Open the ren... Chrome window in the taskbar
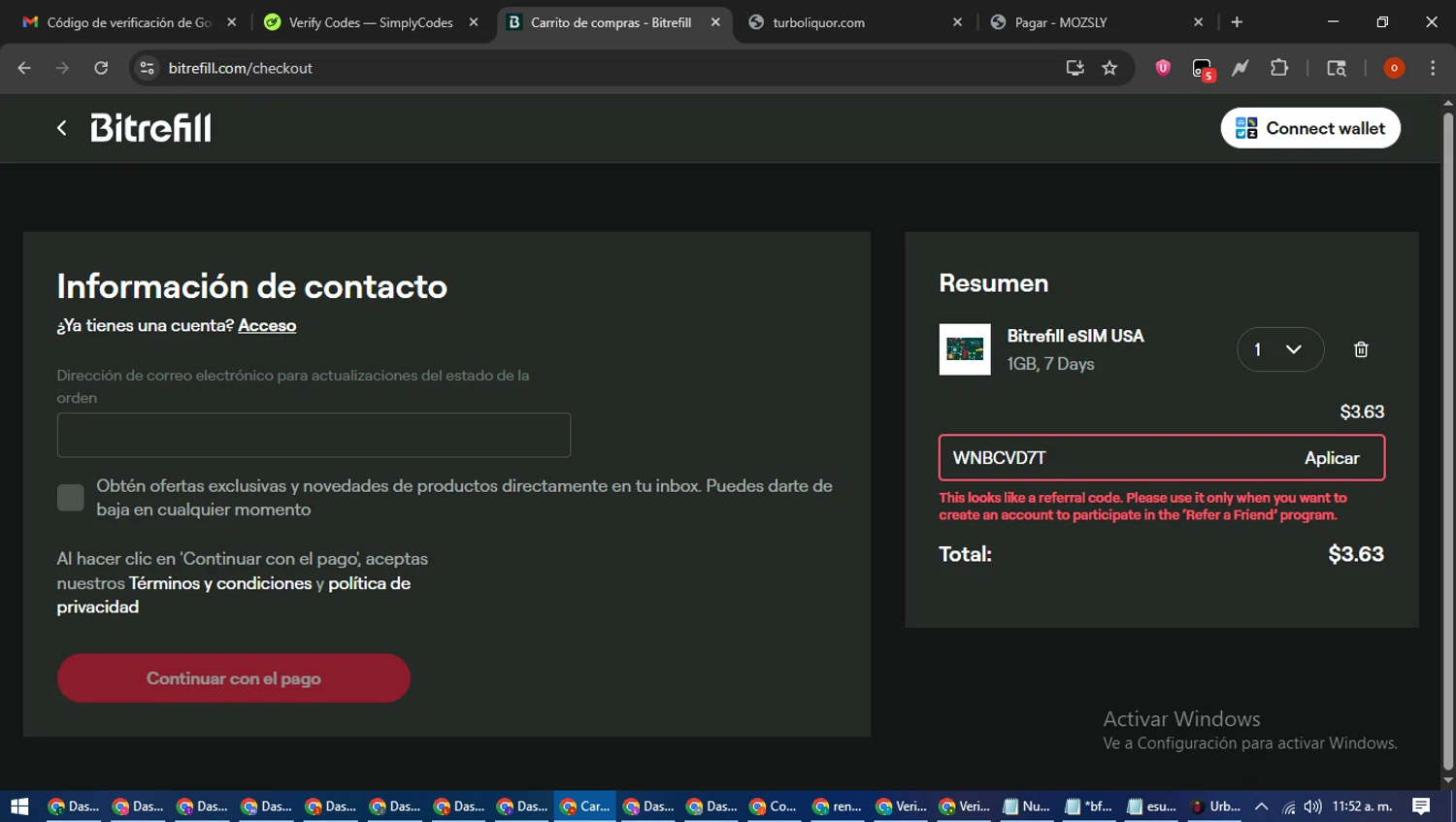 coord(838,806)
